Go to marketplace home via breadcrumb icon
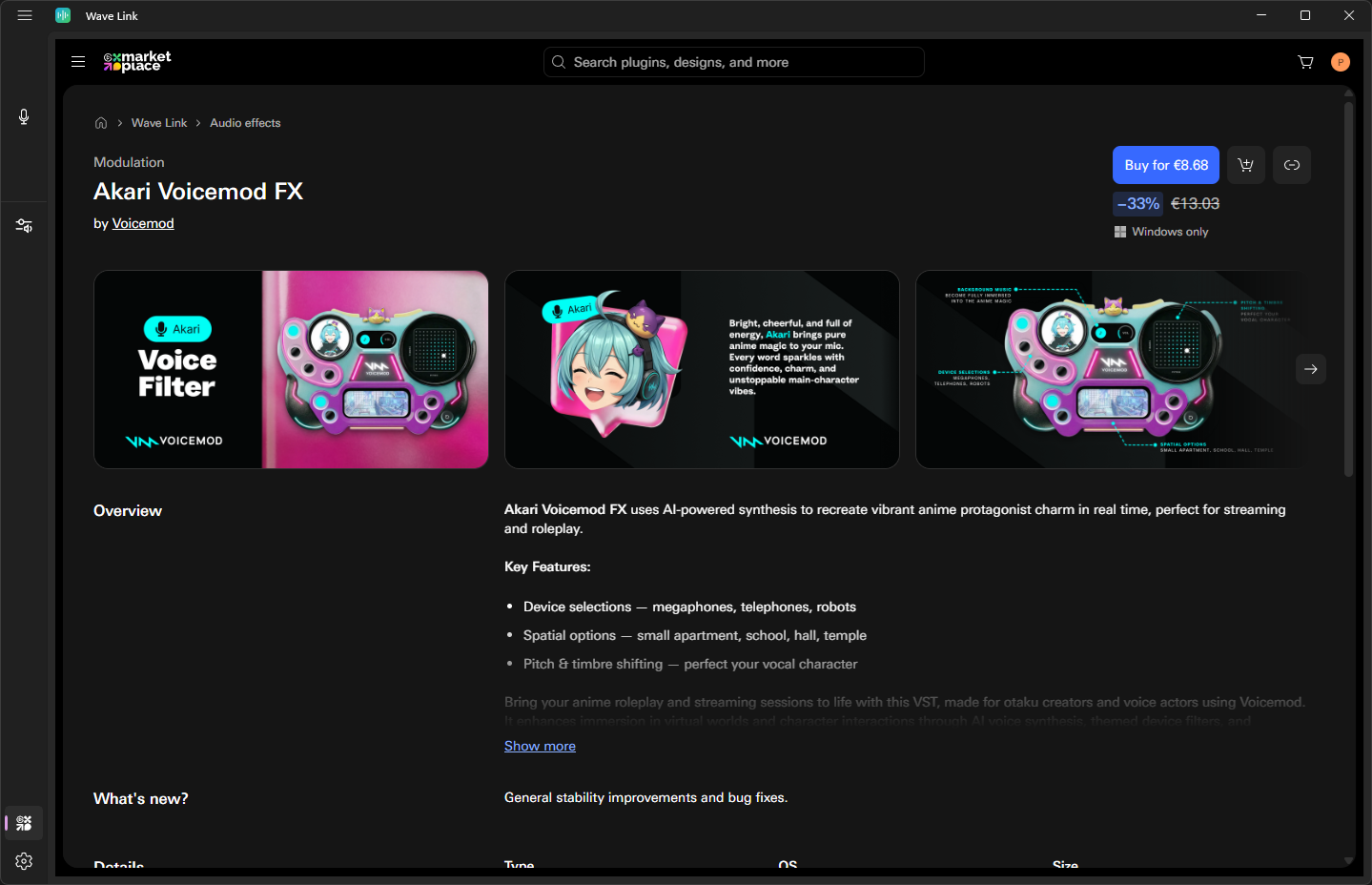 click(101, 123)
